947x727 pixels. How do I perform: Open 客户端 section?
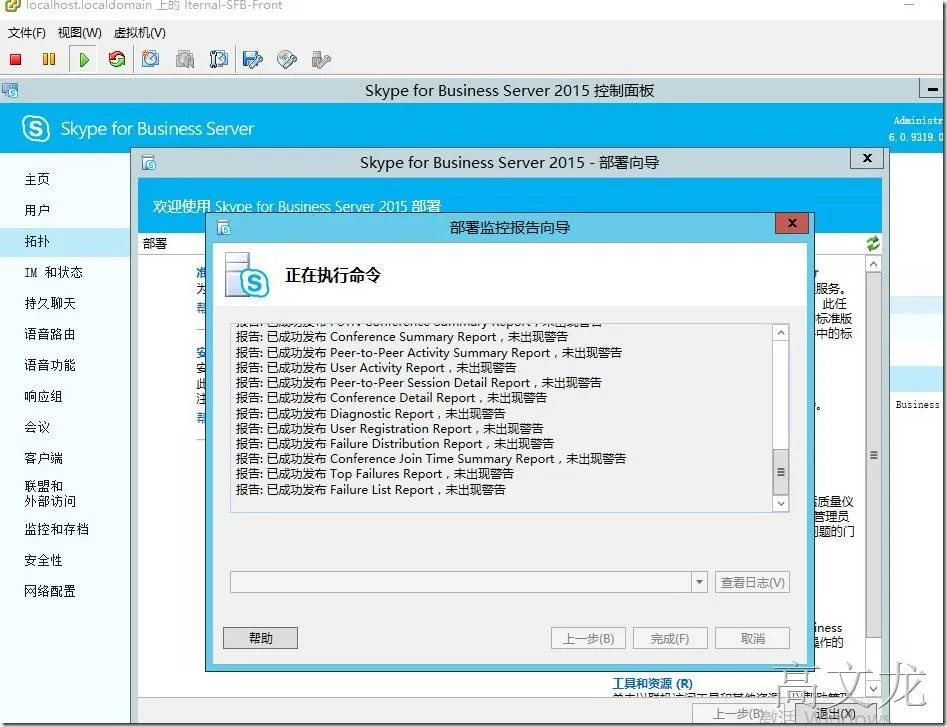(43, 458)
